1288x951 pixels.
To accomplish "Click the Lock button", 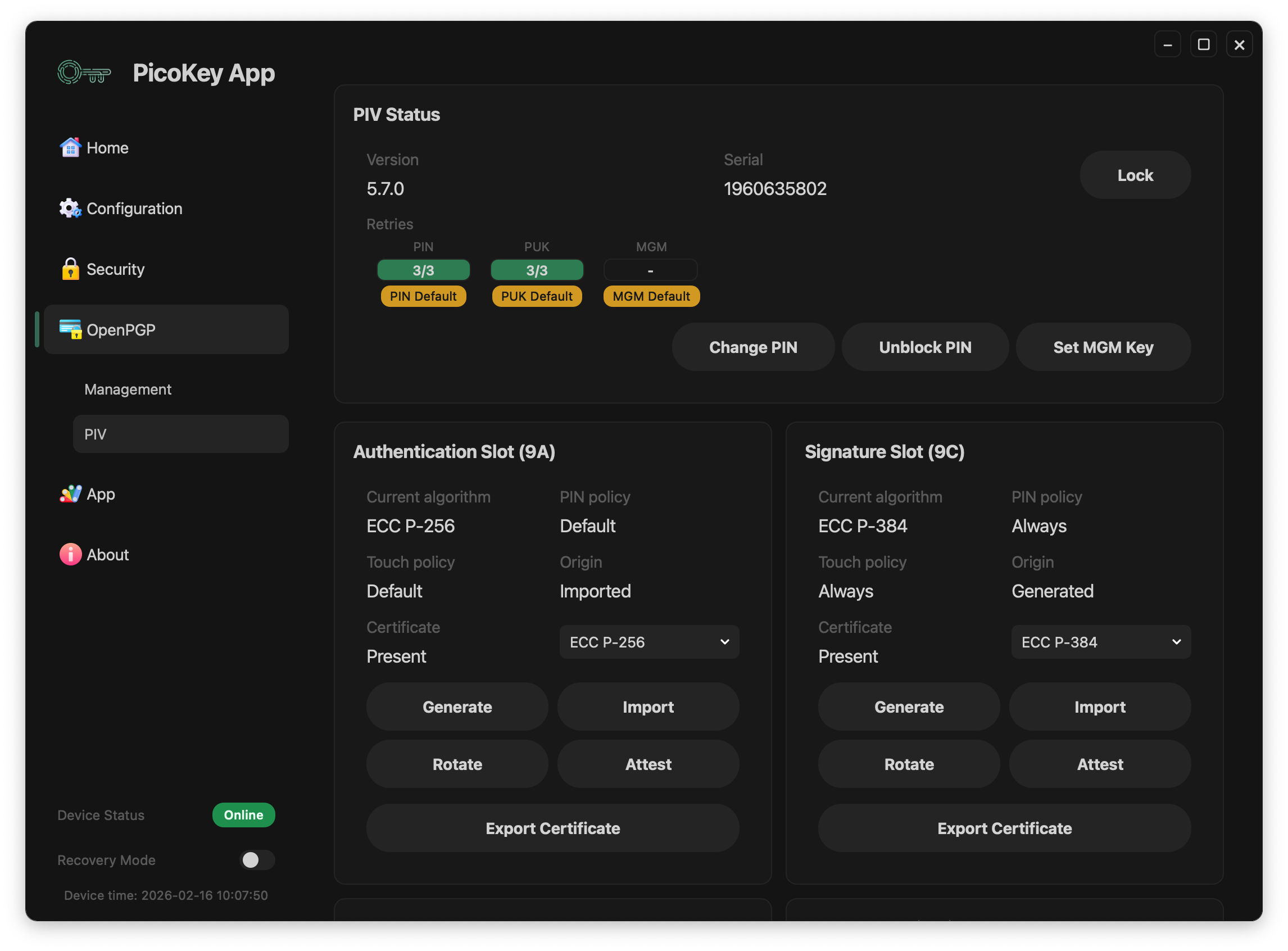I will click(1135, 175).
